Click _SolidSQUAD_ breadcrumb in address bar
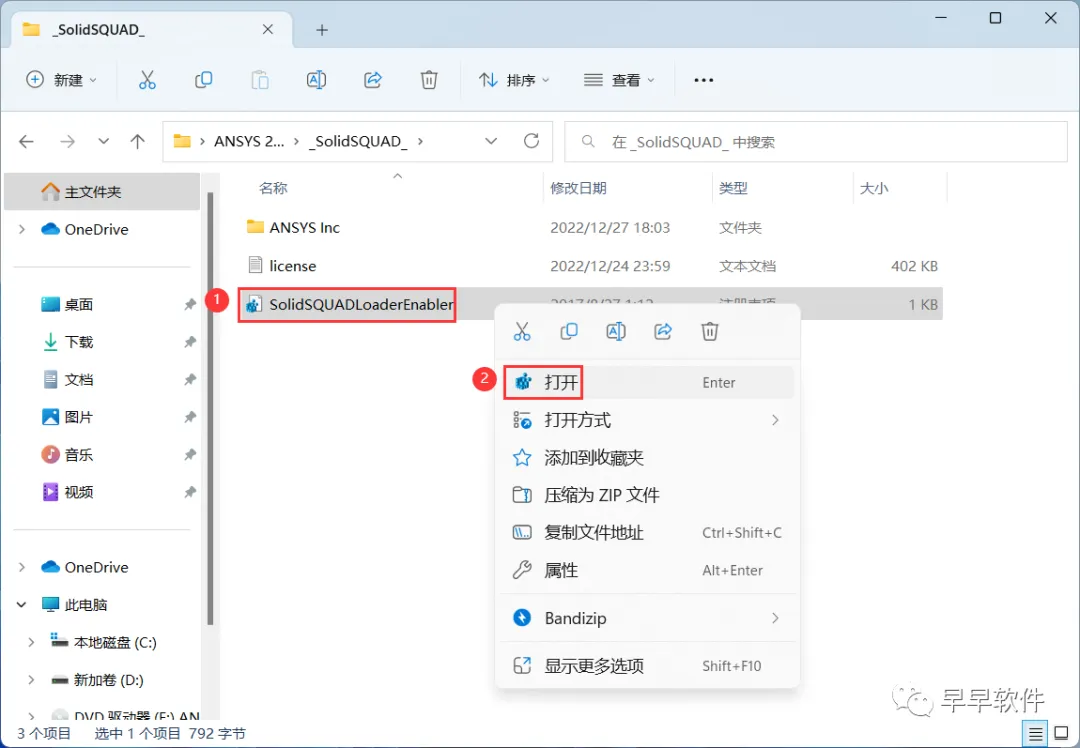 357,141
